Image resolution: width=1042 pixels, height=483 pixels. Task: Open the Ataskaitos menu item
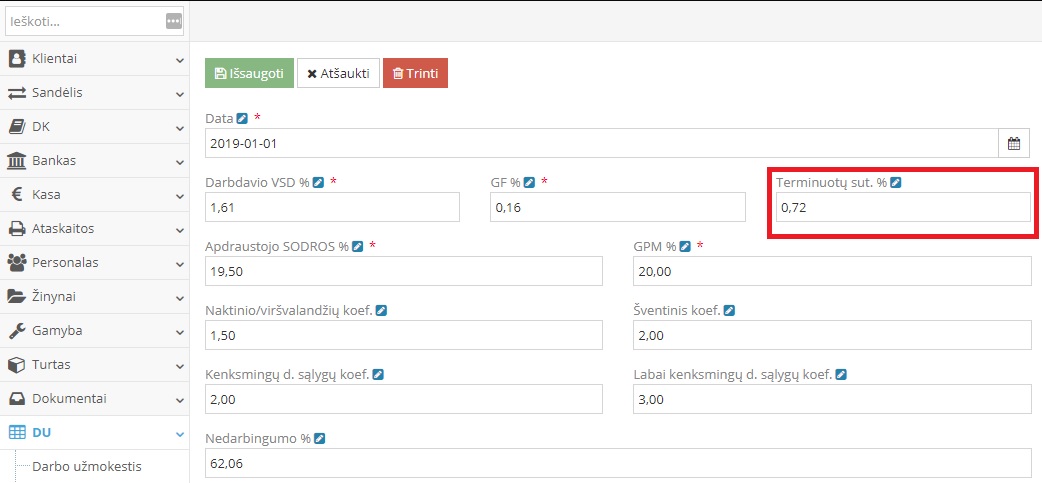pos(94,229)
